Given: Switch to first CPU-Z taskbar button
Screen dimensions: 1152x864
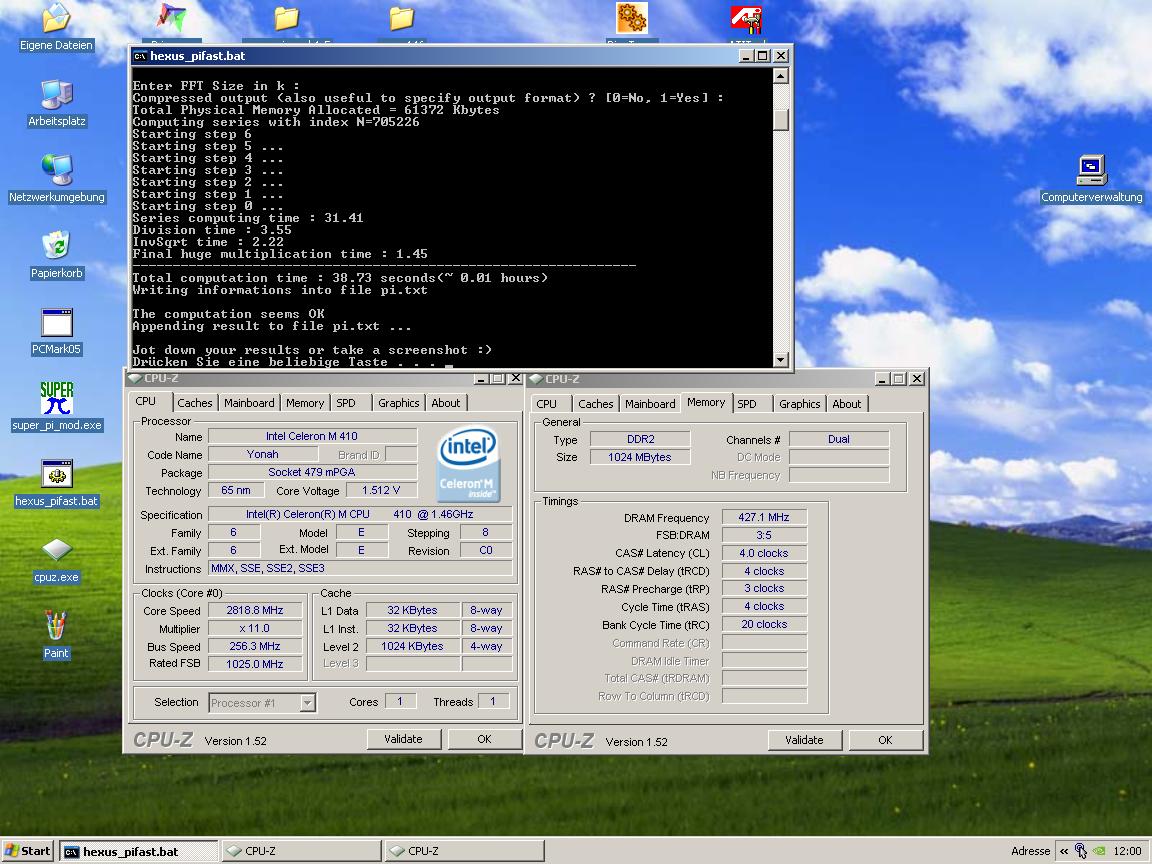Looking at the screenshot, I should 301,851.
